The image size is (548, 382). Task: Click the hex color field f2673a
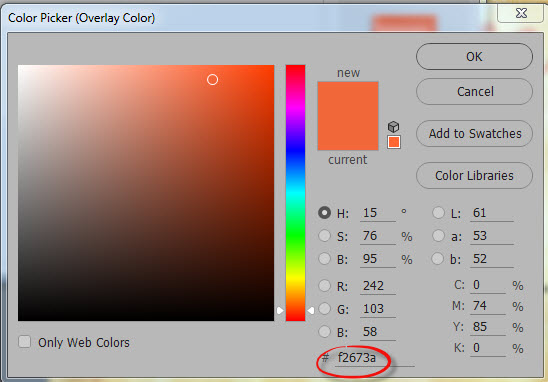375,358
